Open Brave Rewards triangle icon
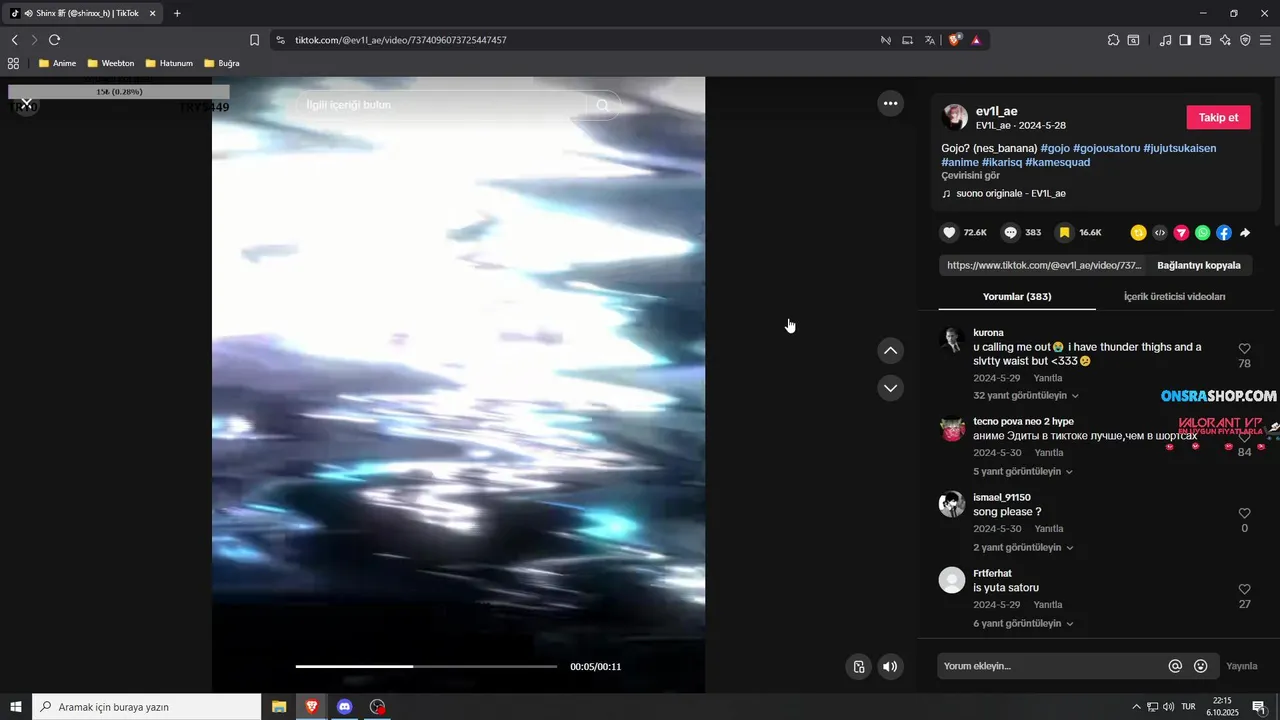 976,40
